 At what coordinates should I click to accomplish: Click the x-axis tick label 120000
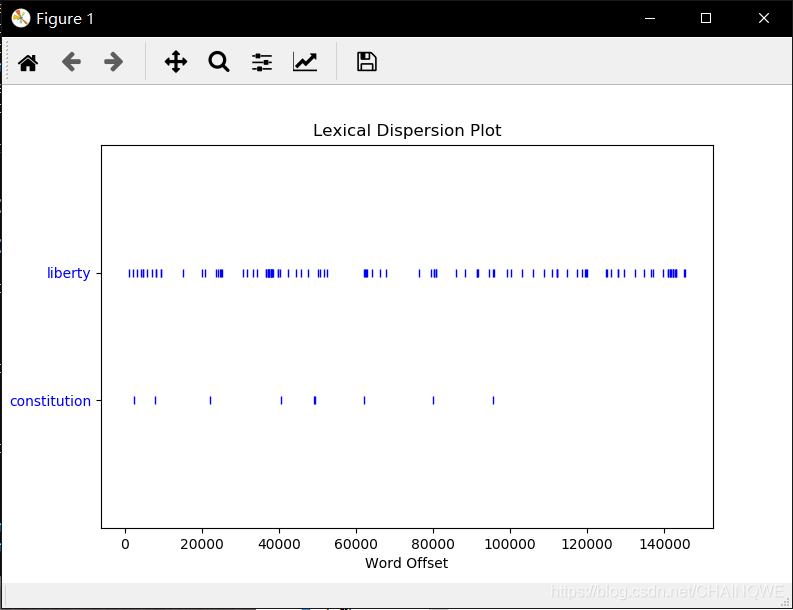[587, 544]
